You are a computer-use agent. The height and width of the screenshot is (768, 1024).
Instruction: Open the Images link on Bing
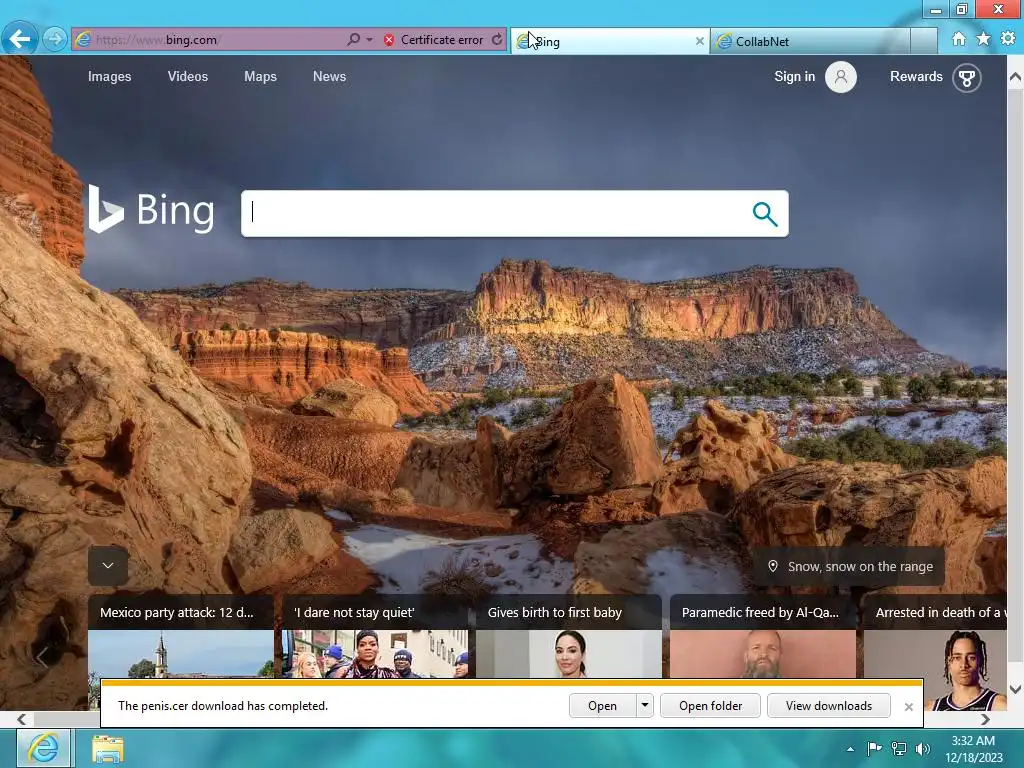point(110,76)
